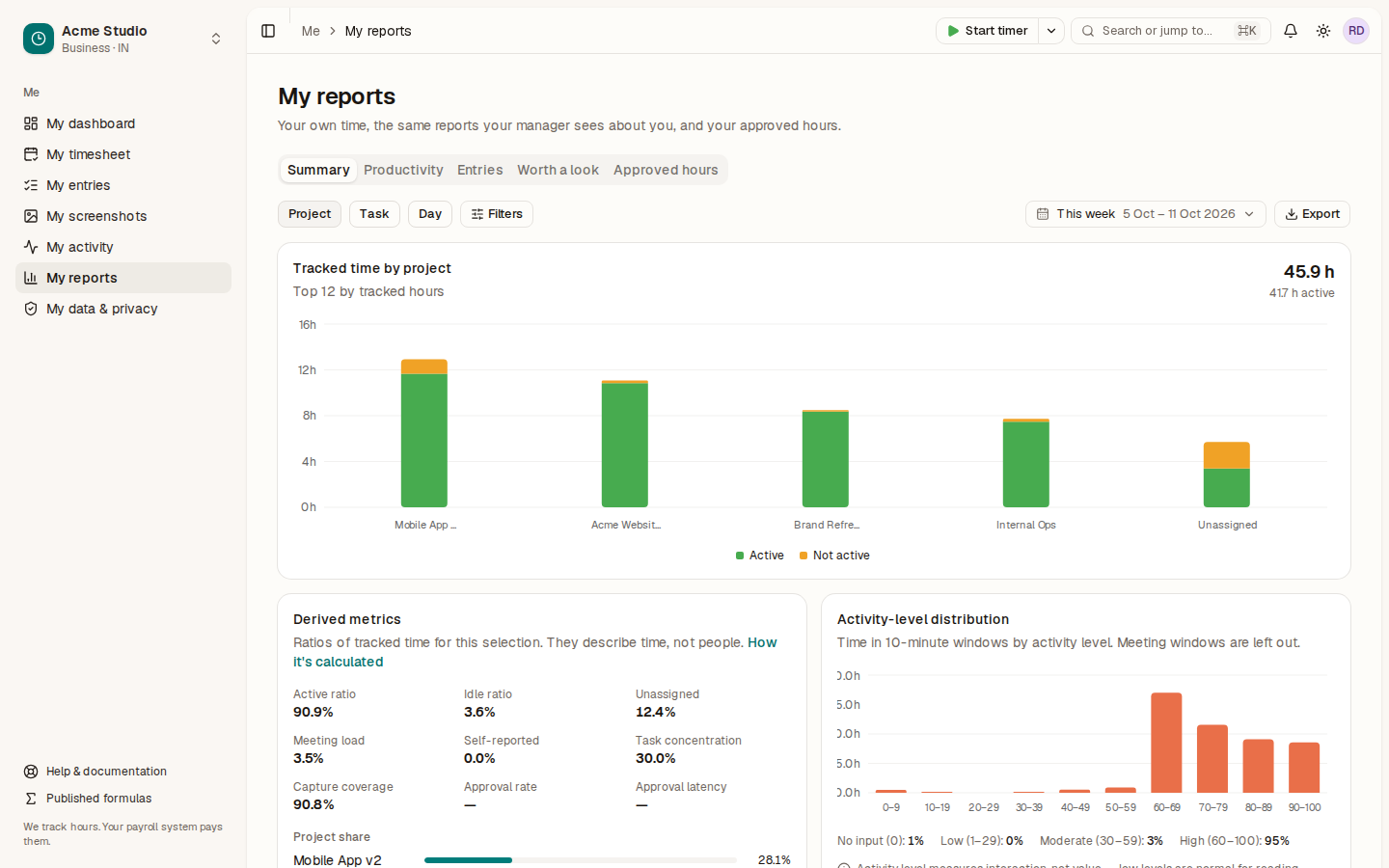Toggle the Not active legend series
Image resolution: width=1389 pixels, height=868 pixels.
tap(834, 556)
